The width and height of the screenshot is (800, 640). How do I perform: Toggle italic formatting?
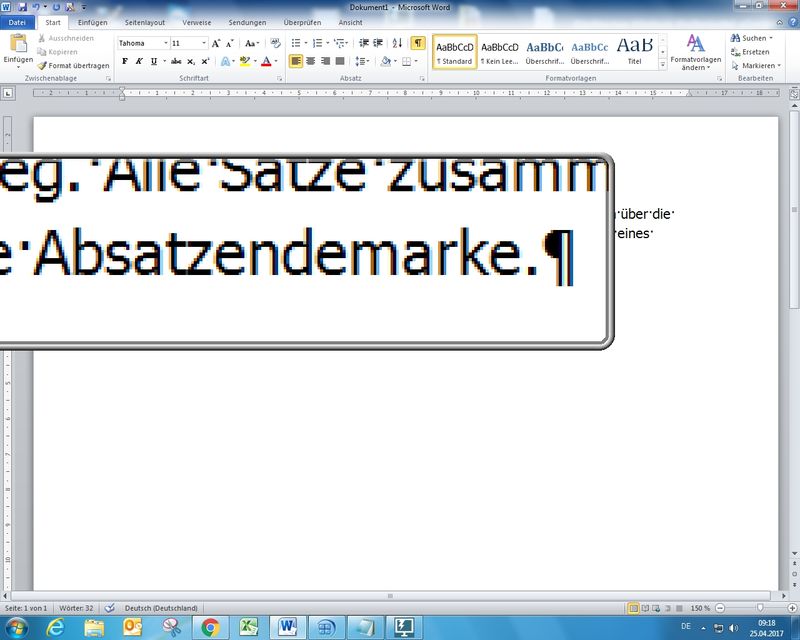coord(139,61)
